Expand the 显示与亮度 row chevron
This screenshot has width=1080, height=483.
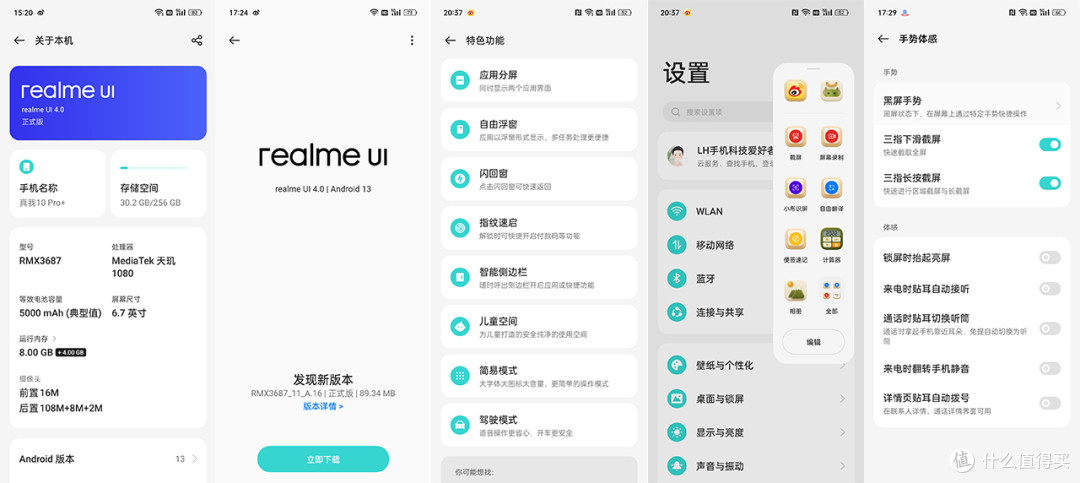(x=842, y=433)
